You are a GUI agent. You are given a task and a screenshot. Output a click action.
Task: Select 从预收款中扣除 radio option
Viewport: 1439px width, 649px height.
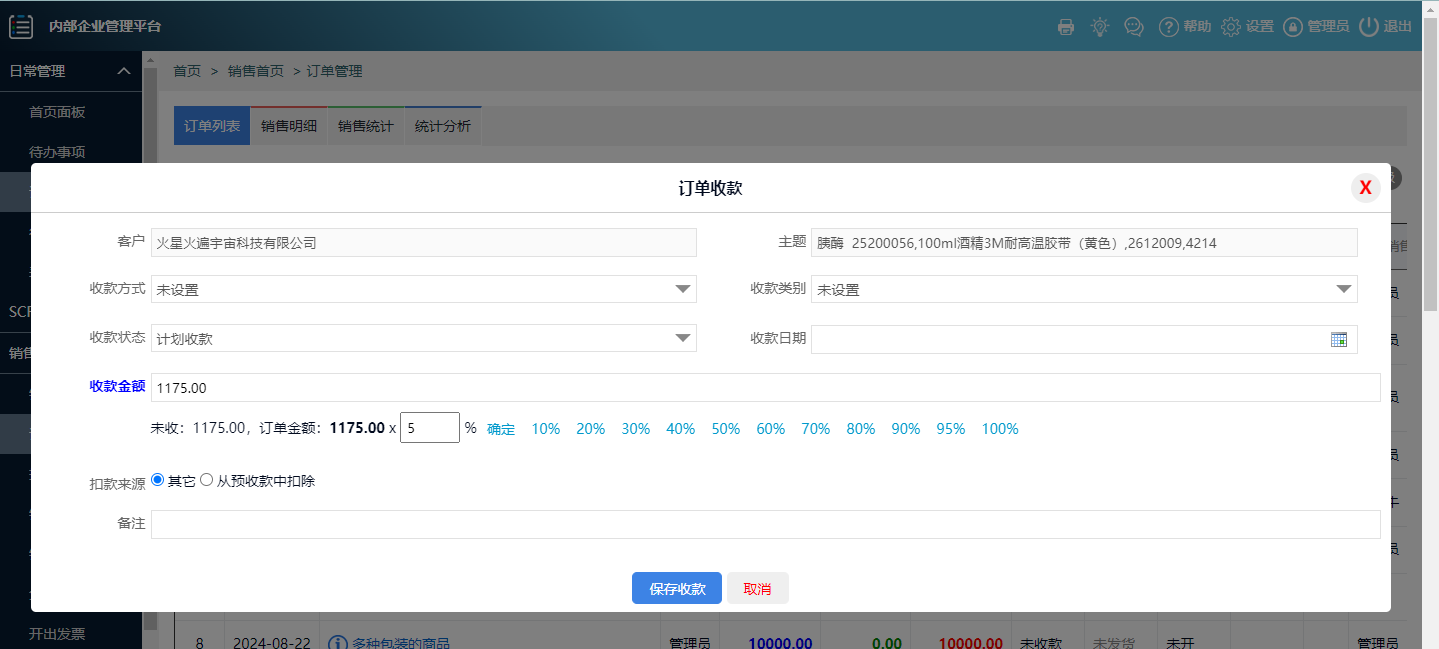coord(207,480)
